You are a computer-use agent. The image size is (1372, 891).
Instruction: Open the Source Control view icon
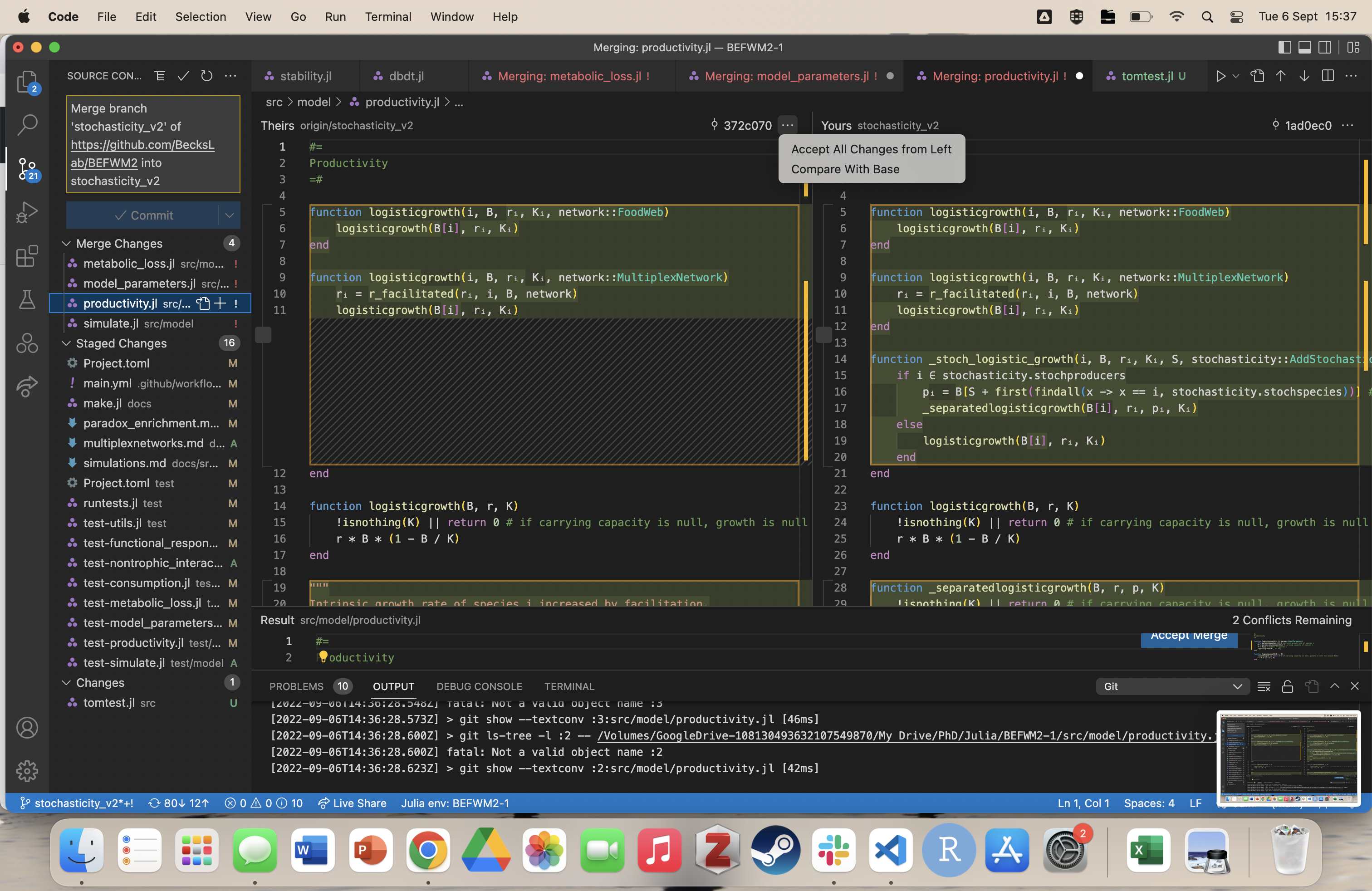tap(26, 169)
